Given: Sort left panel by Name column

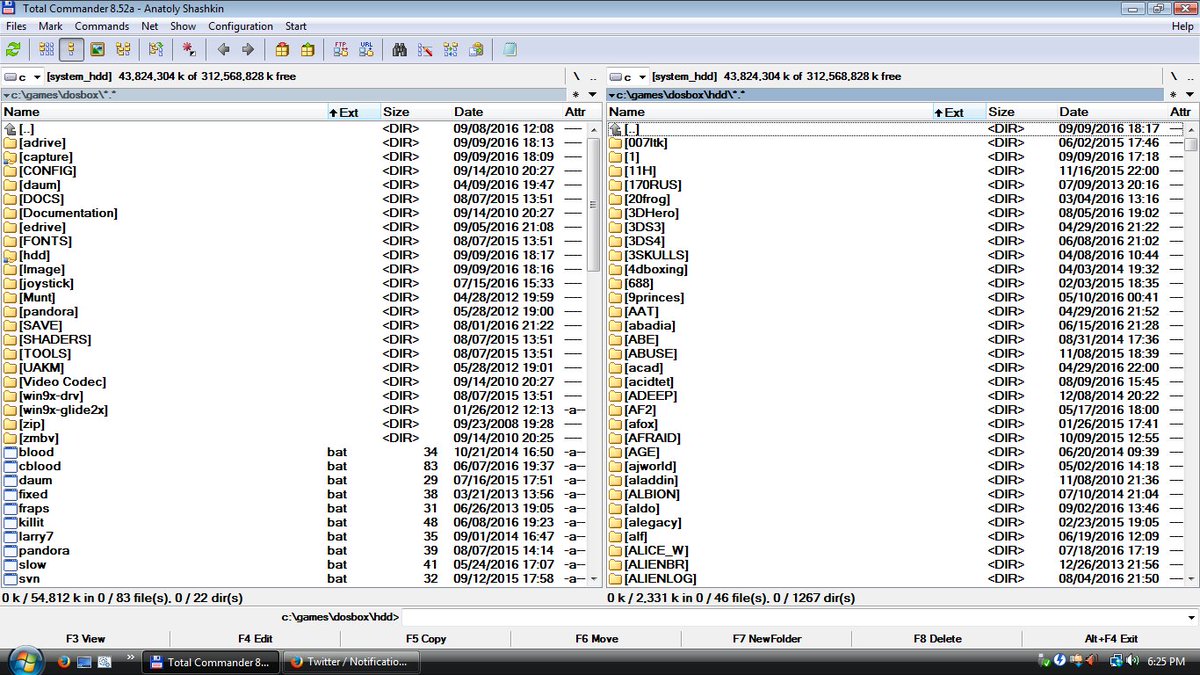Looking at the screenshot, I should [164, 112].
